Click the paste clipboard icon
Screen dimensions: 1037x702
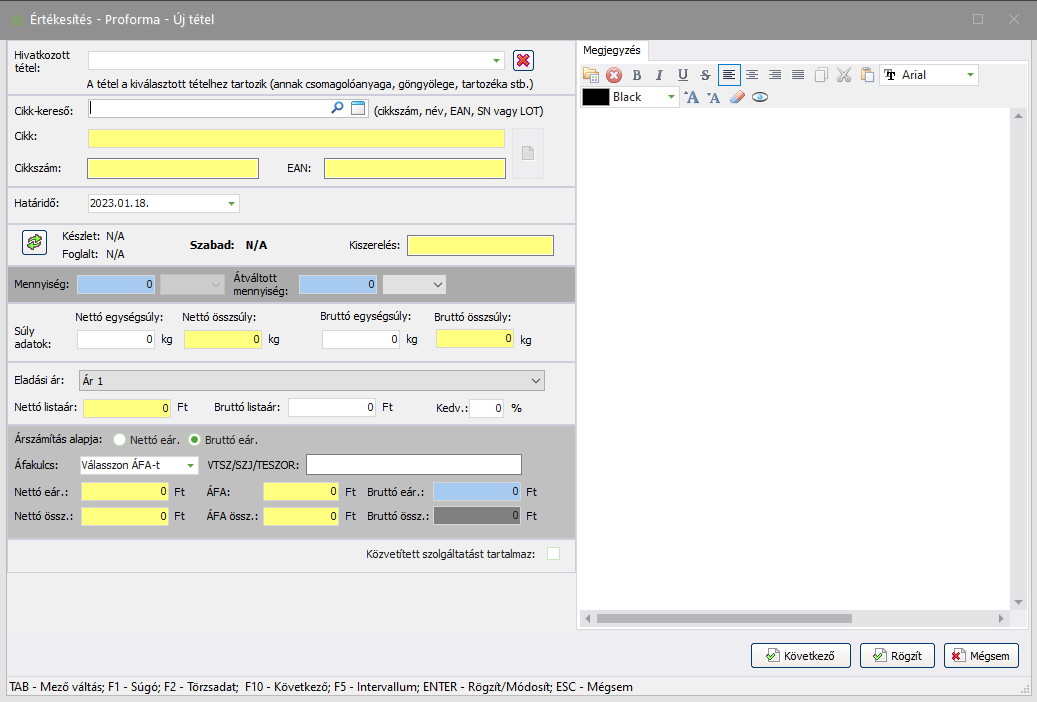tap(867, 75)
